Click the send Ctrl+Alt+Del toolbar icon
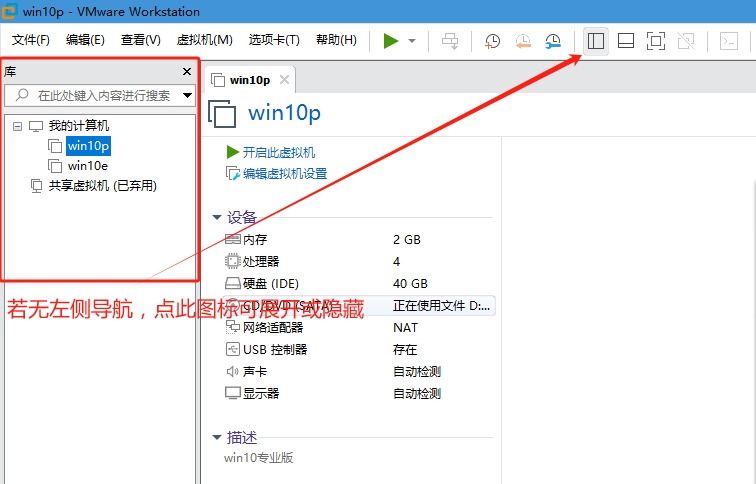 click(450, 41)
